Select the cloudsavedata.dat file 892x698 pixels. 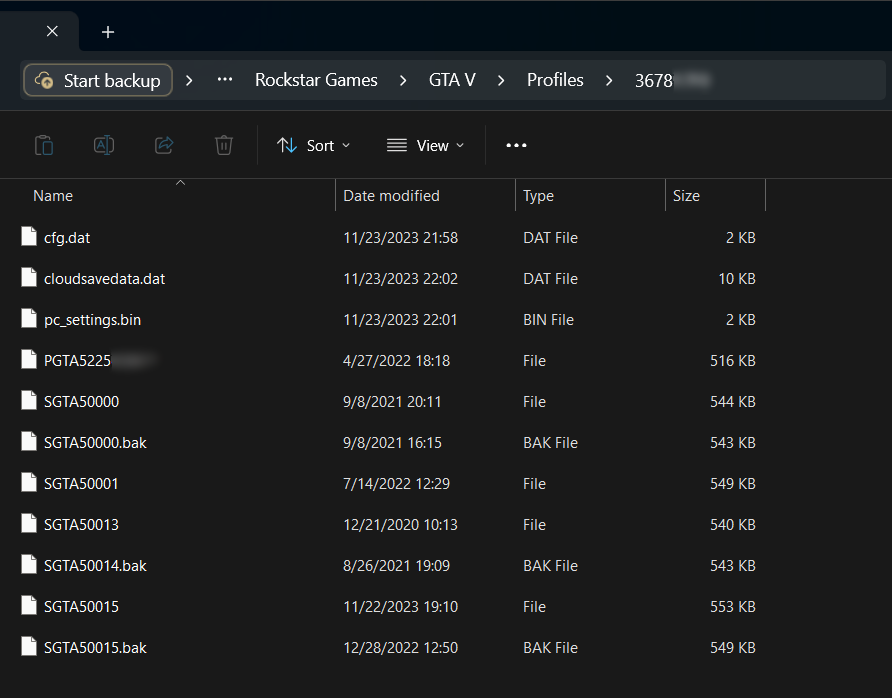point(104,279)
